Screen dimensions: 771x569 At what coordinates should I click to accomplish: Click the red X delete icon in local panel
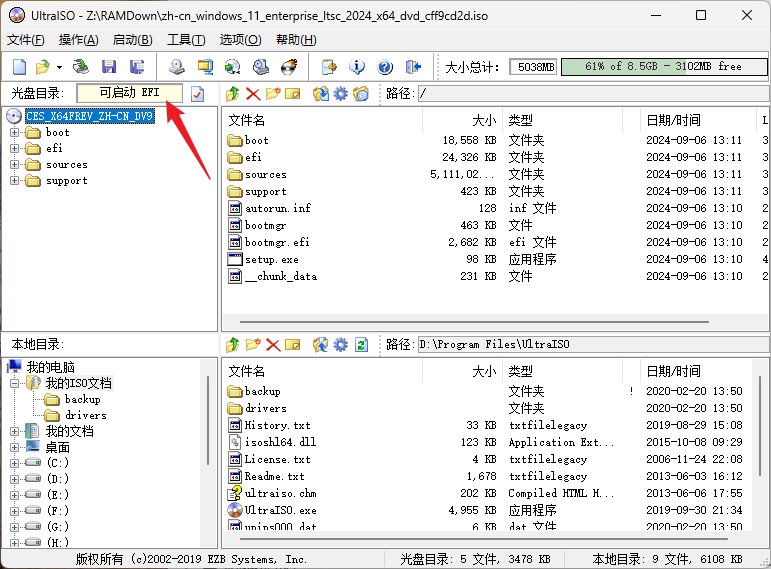(x=273, y=345)
